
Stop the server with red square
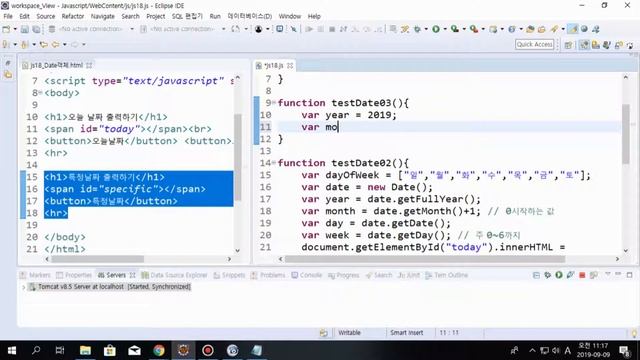582,275
